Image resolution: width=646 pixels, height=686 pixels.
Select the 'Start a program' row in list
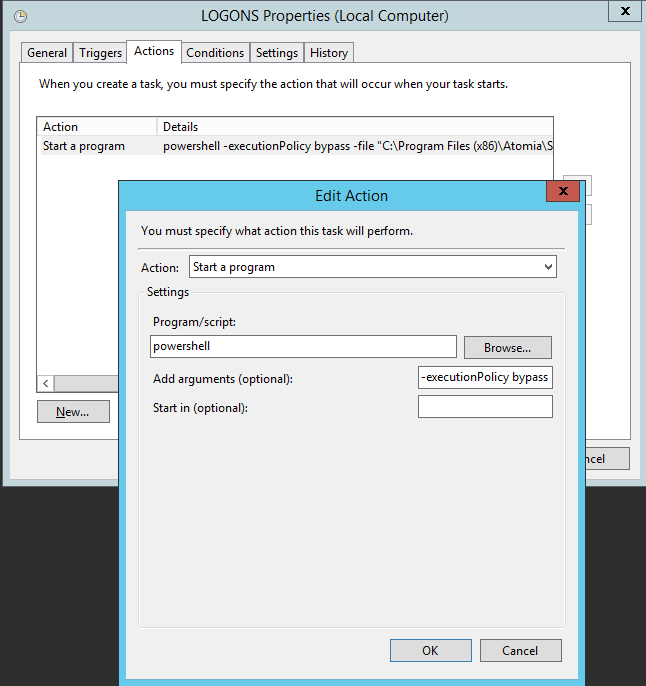tap(296, 146)
